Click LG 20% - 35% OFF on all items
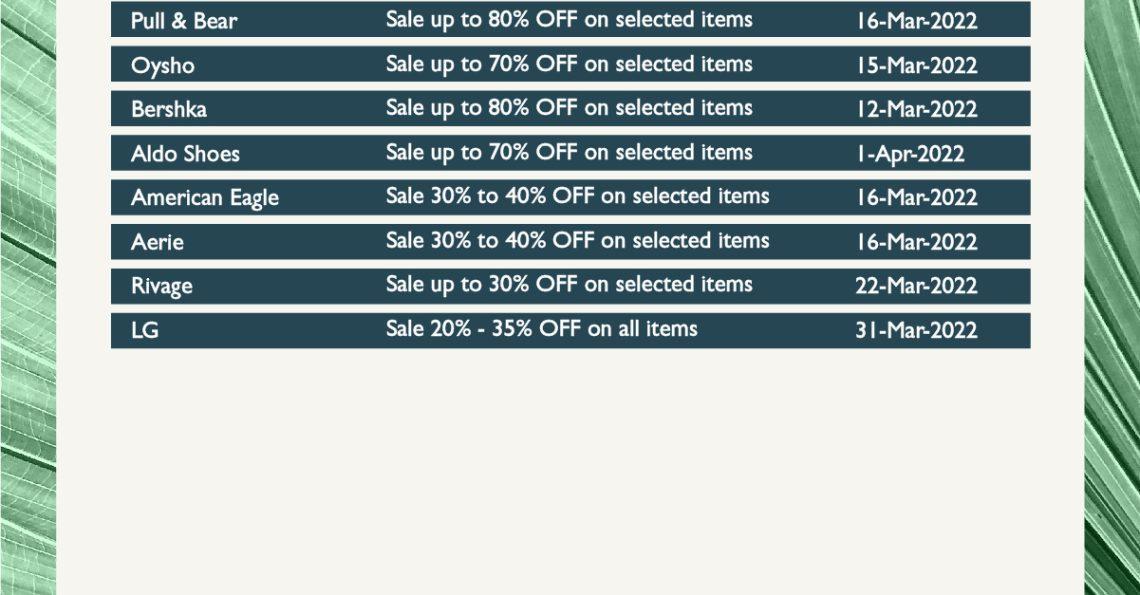This screenshot has width=1140, height=595. pos(542,329)
